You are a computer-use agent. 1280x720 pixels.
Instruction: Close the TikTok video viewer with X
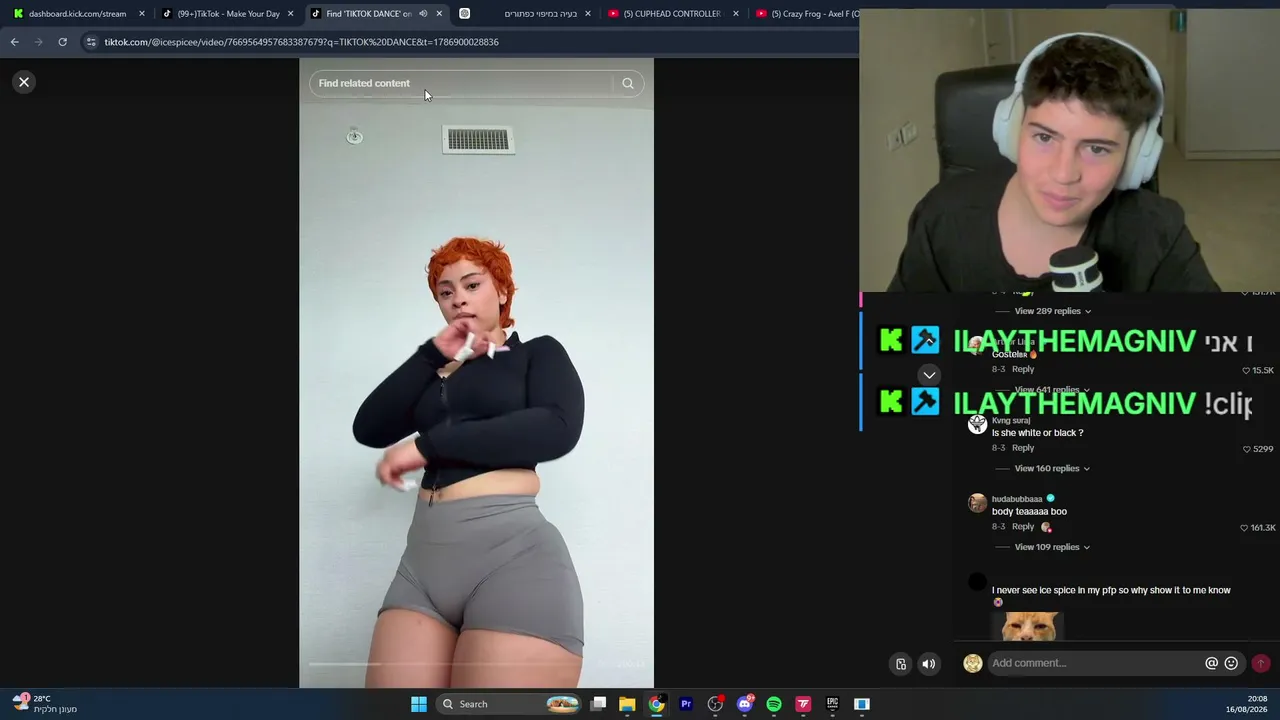pos(24,82)
